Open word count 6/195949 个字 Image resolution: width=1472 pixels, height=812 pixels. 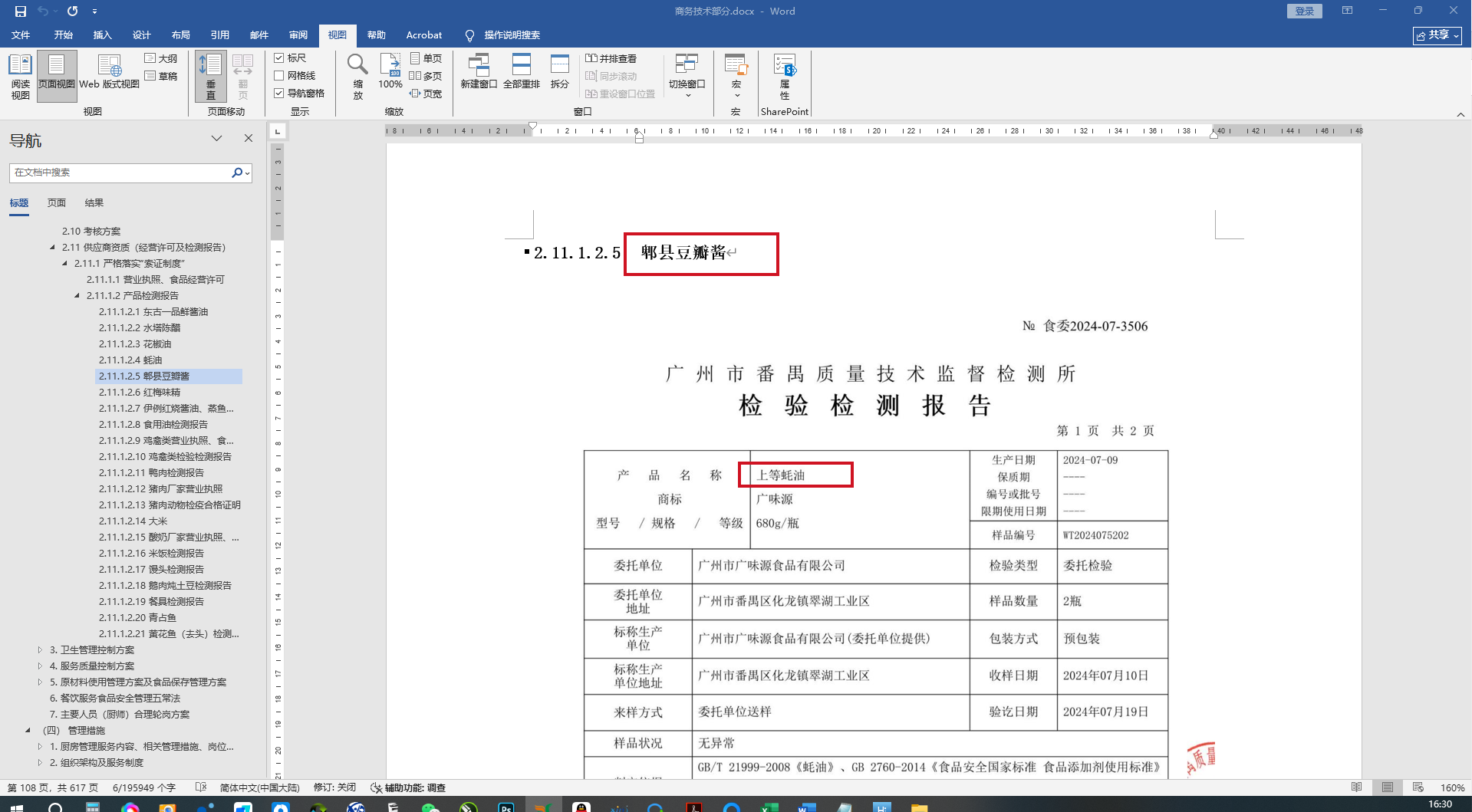[x=144, y=787]
